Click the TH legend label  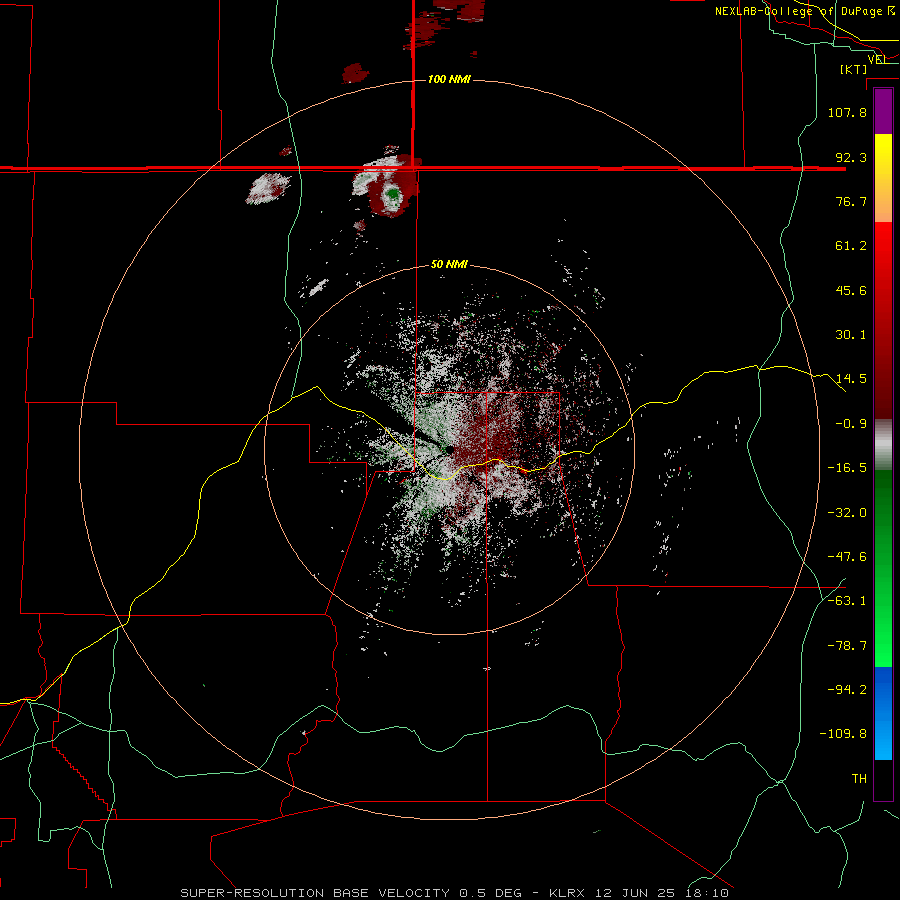(859, 779)
